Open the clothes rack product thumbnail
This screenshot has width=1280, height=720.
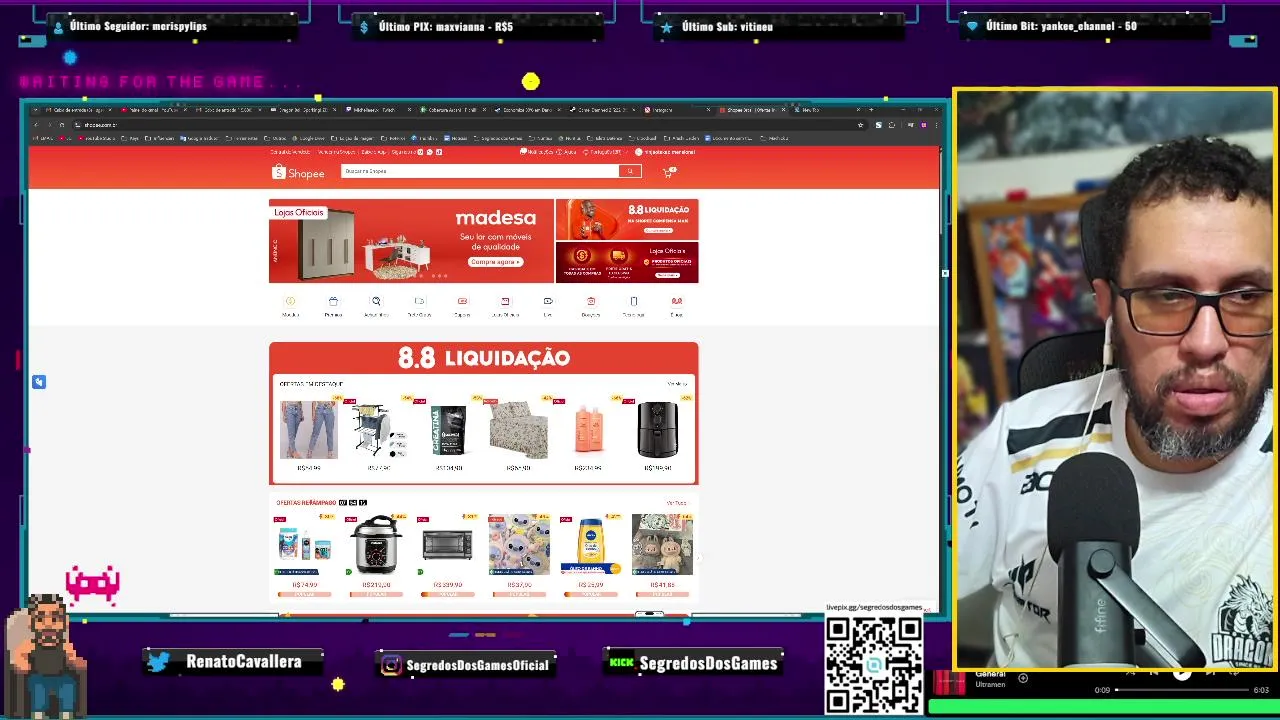click(379, 430)
